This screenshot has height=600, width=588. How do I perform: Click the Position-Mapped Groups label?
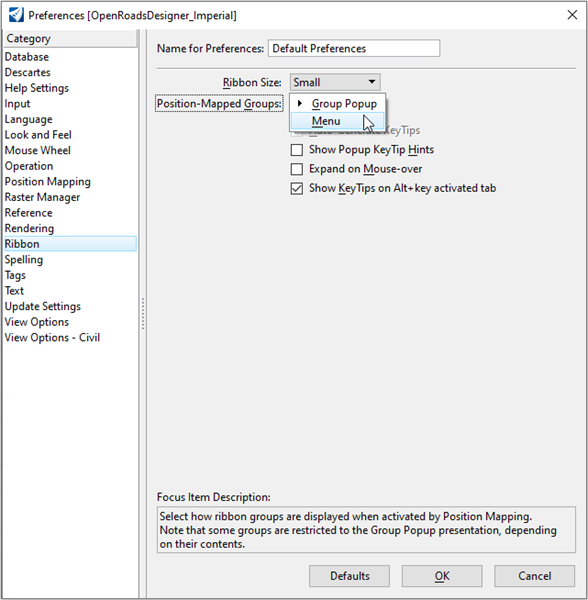(219, 104)
